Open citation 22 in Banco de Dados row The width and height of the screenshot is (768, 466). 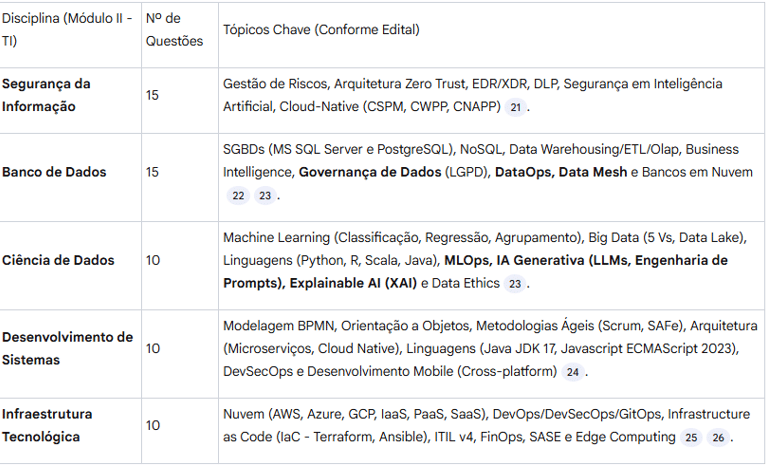click(238, 196)
